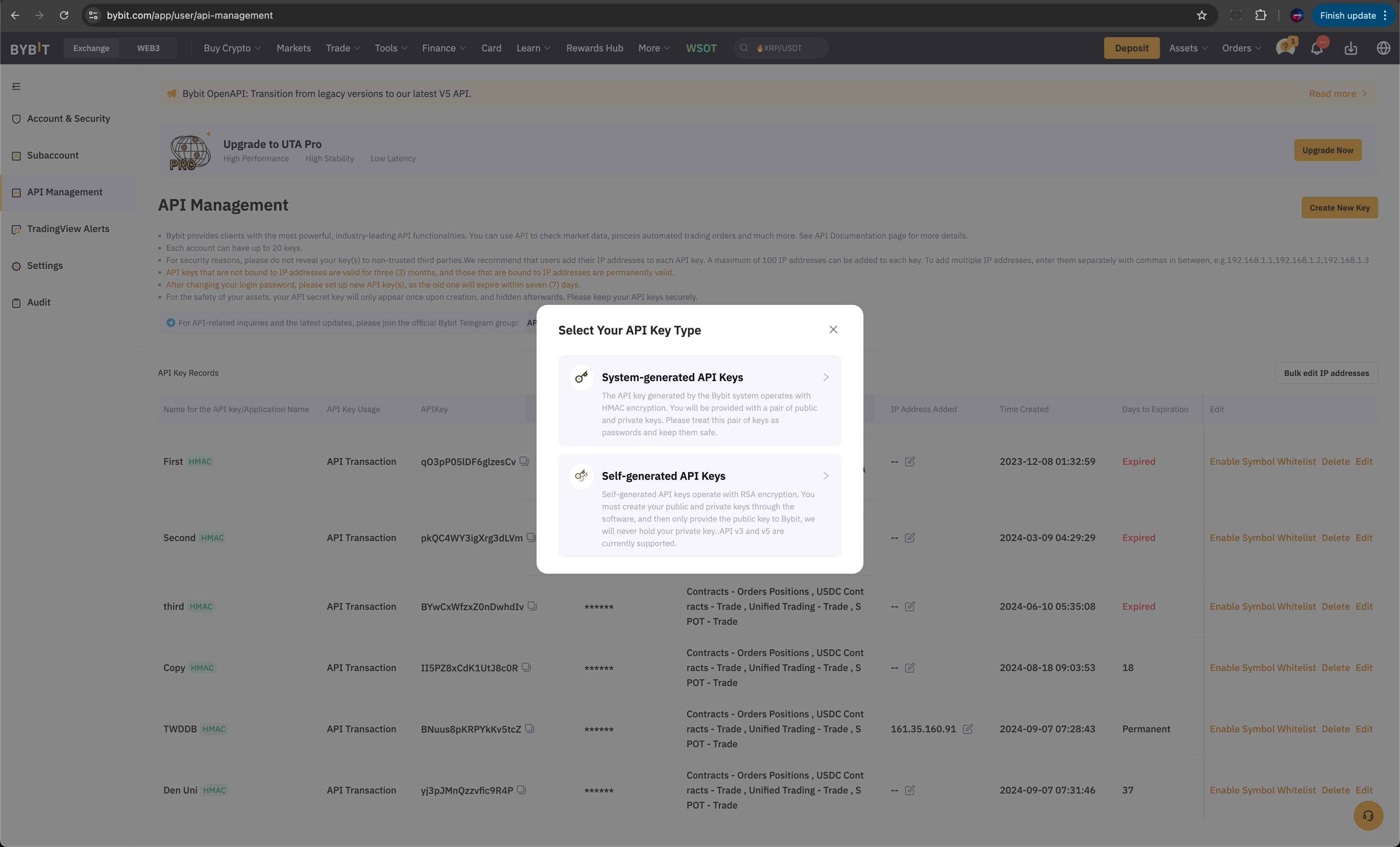Open TradingView Alerts sidebar item
Screen dimensions: 1400x847
(68, 229)
